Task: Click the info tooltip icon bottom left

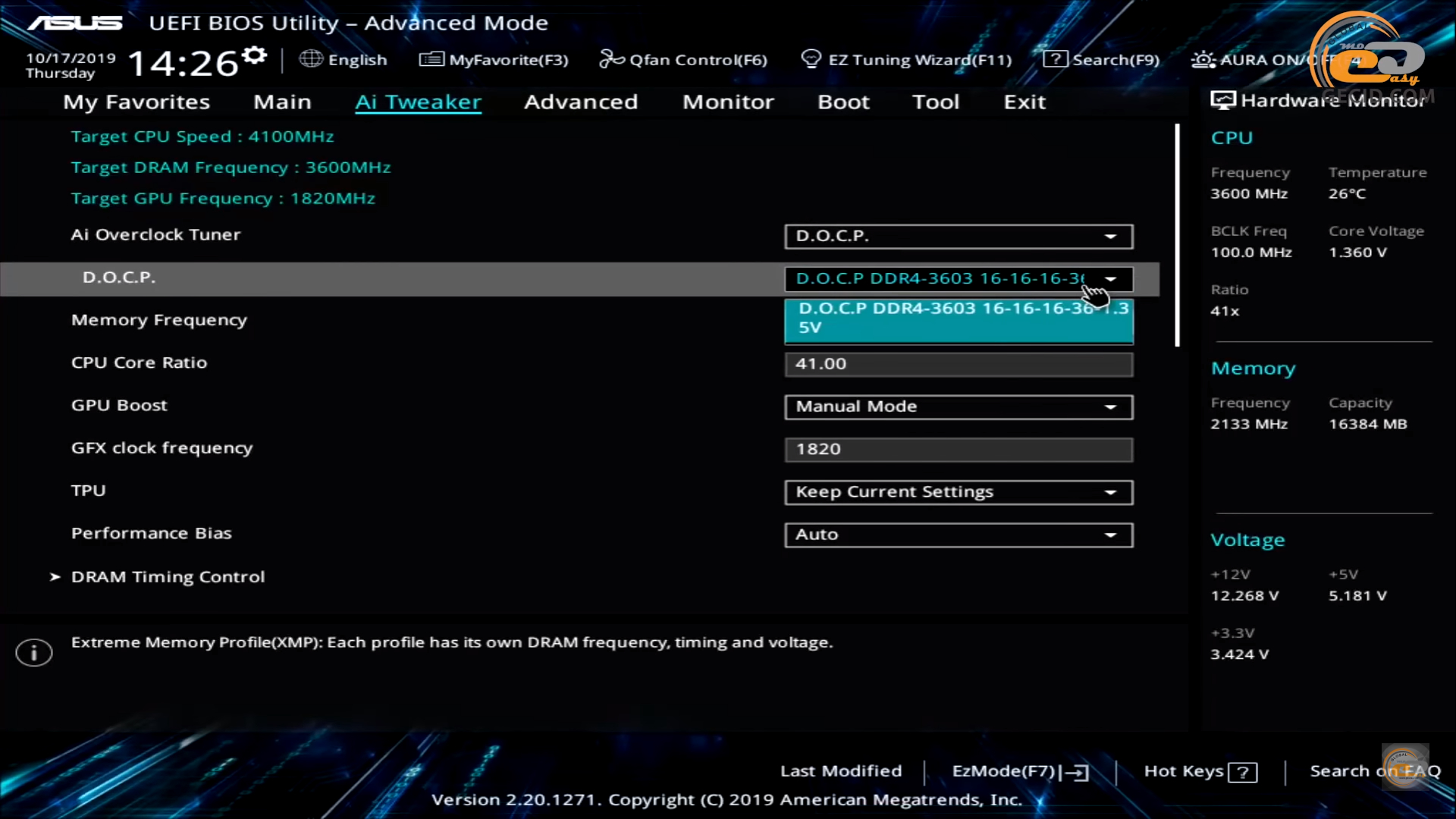Action: tap(33, 652)
